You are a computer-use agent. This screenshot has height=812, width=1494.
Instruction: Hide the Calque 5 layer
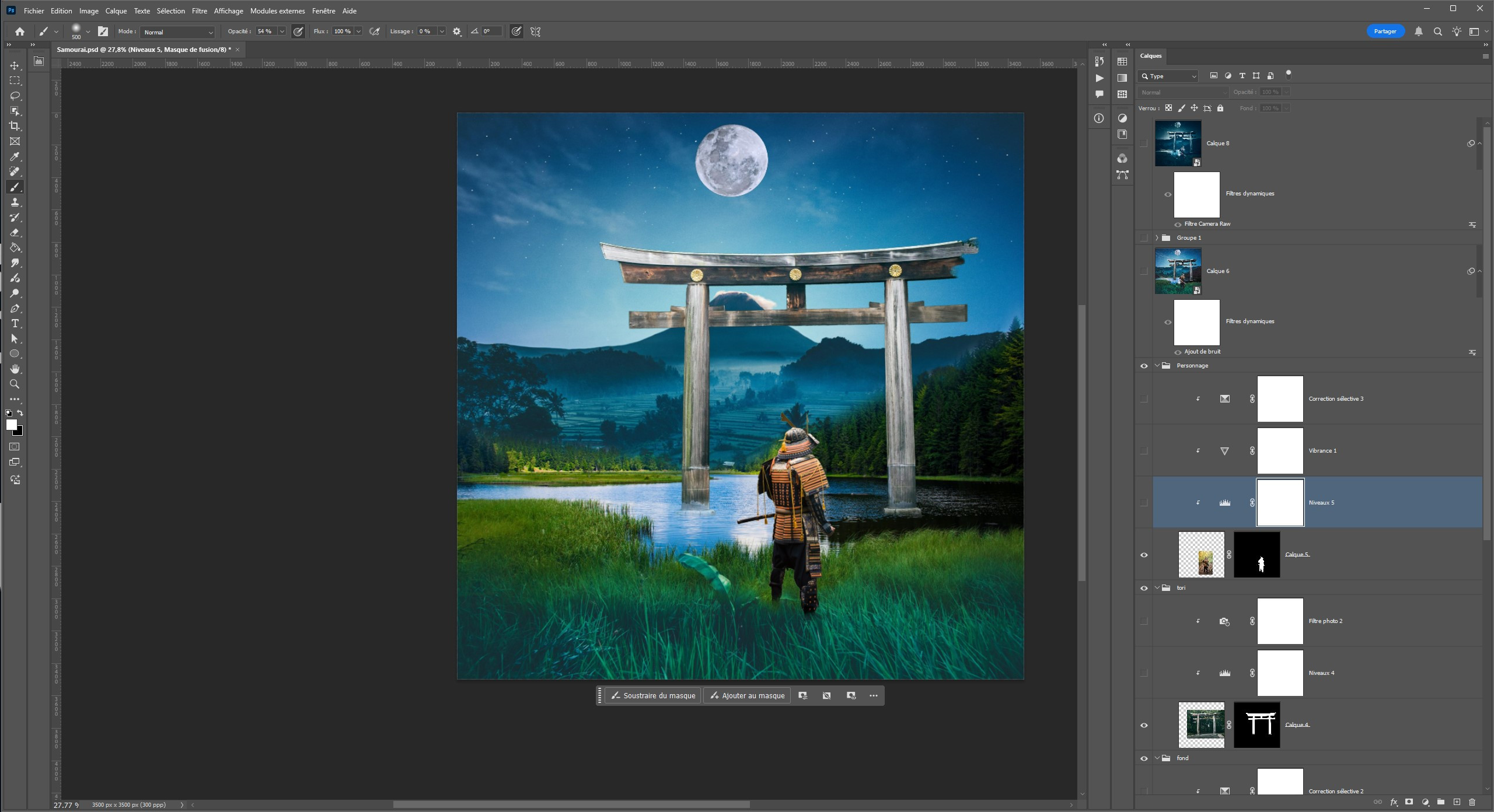coord(1144,555)
